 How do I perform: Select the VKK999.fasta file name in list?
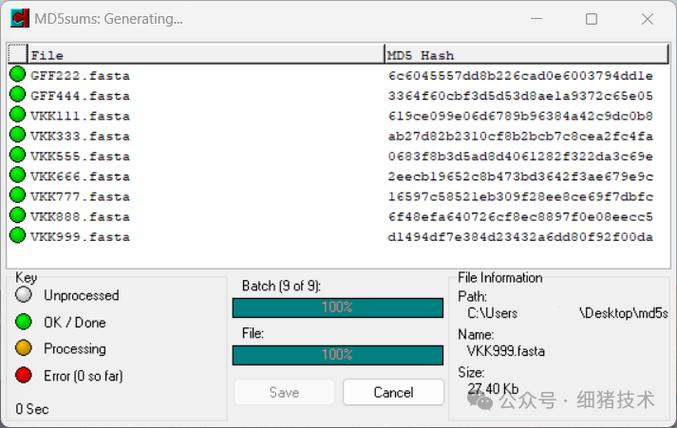[80, 237]
